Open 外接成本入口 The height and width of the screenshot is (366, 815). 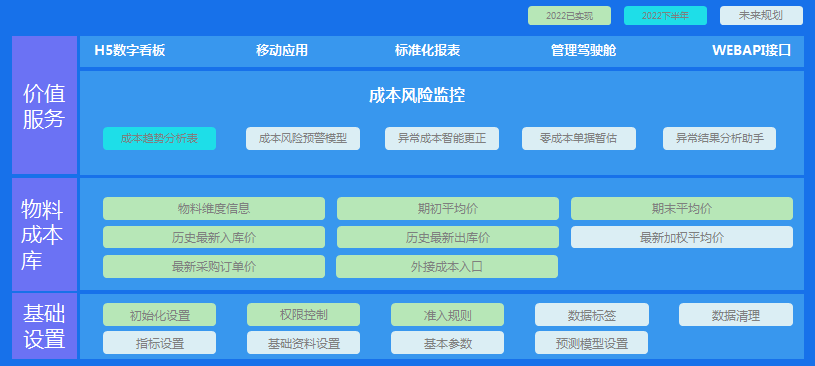click(x=447, y=267)
